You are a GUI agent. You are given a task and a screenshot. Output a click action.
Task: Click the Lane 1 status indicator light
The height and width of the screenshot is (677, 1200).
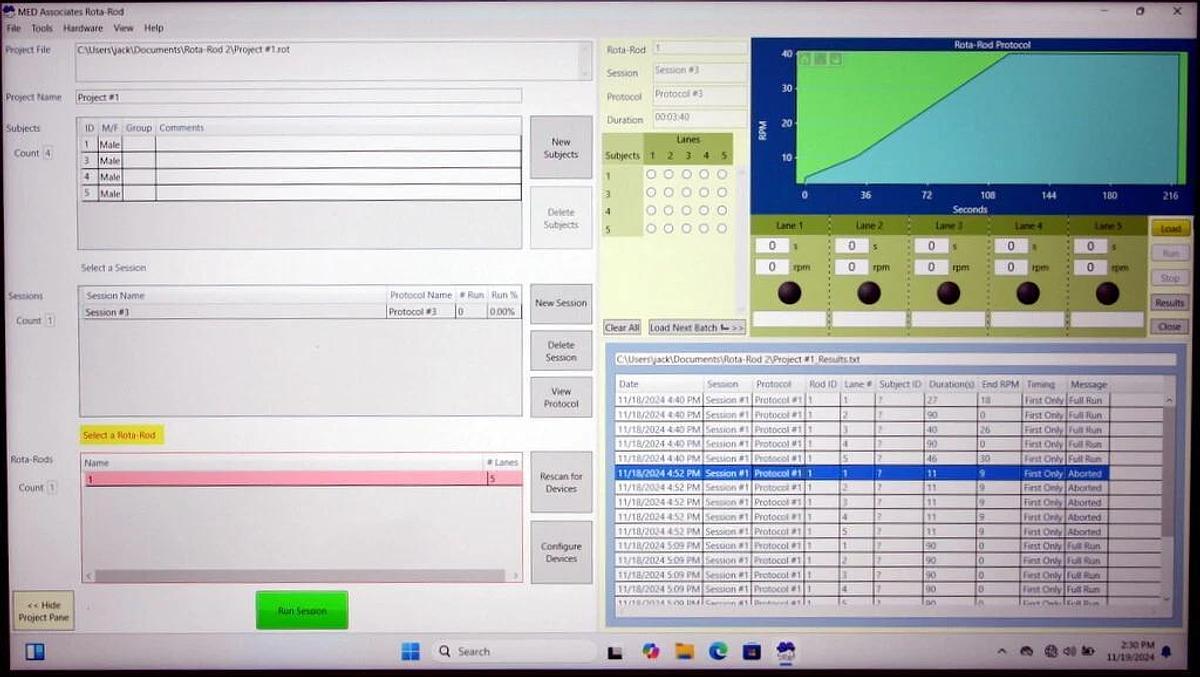pyautogui.click(x=789, y=293)
